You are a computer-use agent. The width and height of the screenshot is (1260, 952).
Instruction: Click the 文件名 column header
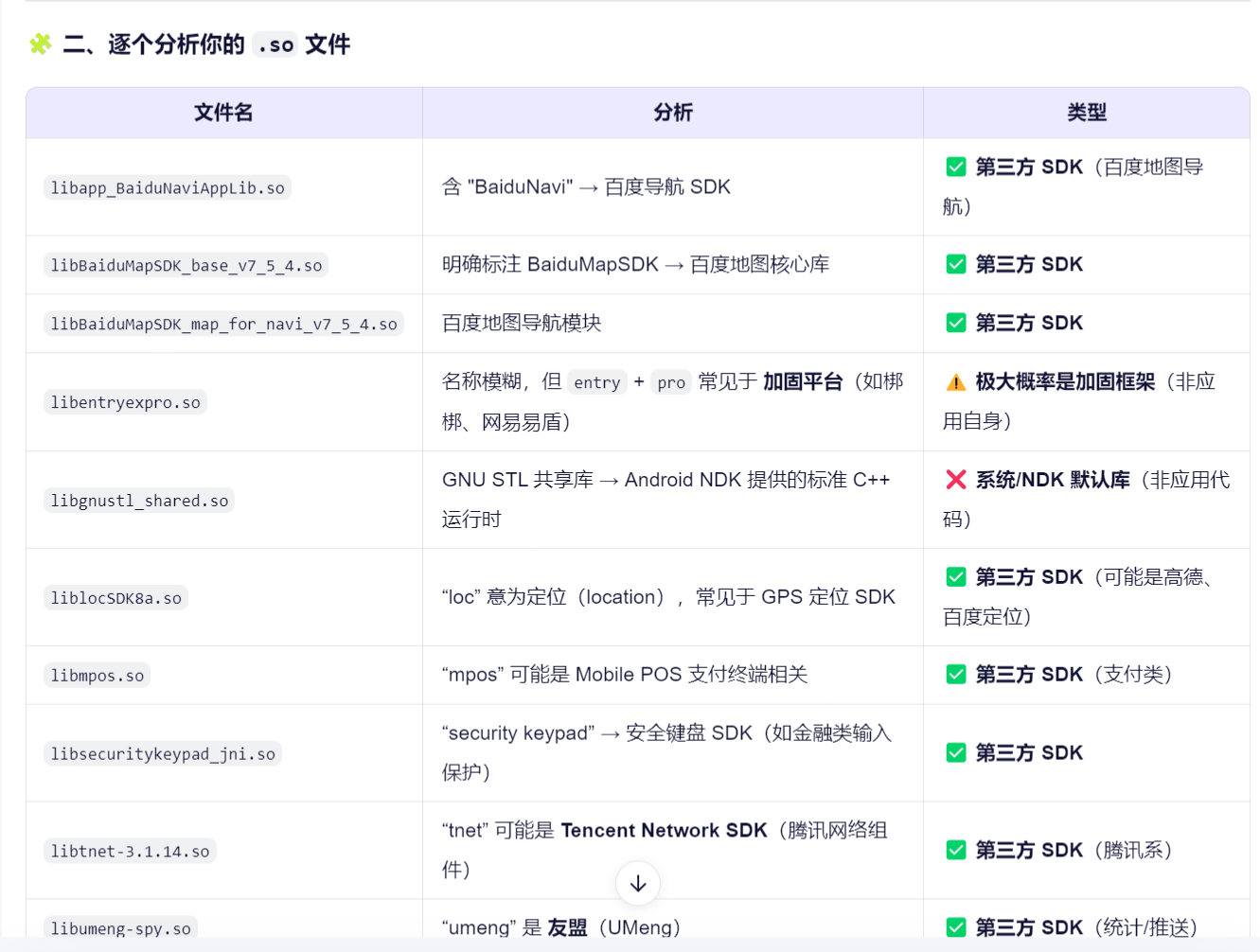tap(223, 113)
